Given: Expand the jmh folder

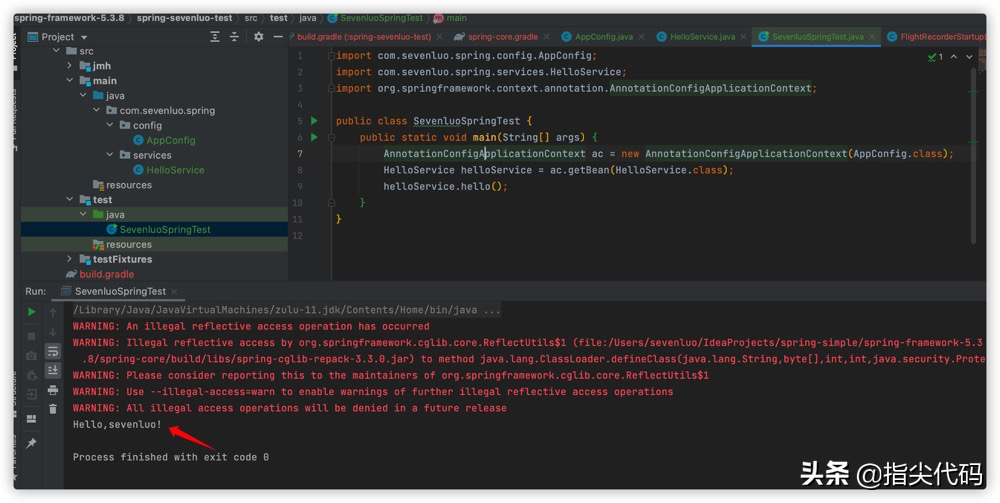Looking at the screenshot, I should (70, 65).
